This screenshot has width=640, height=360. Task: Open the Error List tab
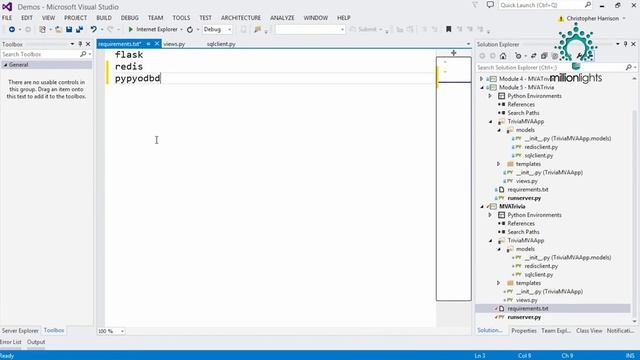click(x=11, y=342)
